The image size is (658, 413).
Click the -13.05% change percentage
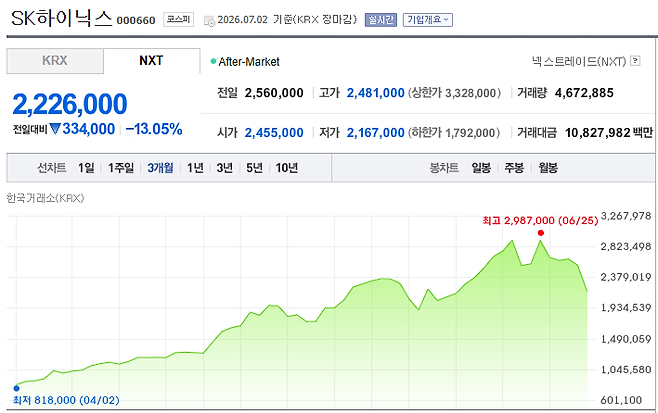pos(154,129)
